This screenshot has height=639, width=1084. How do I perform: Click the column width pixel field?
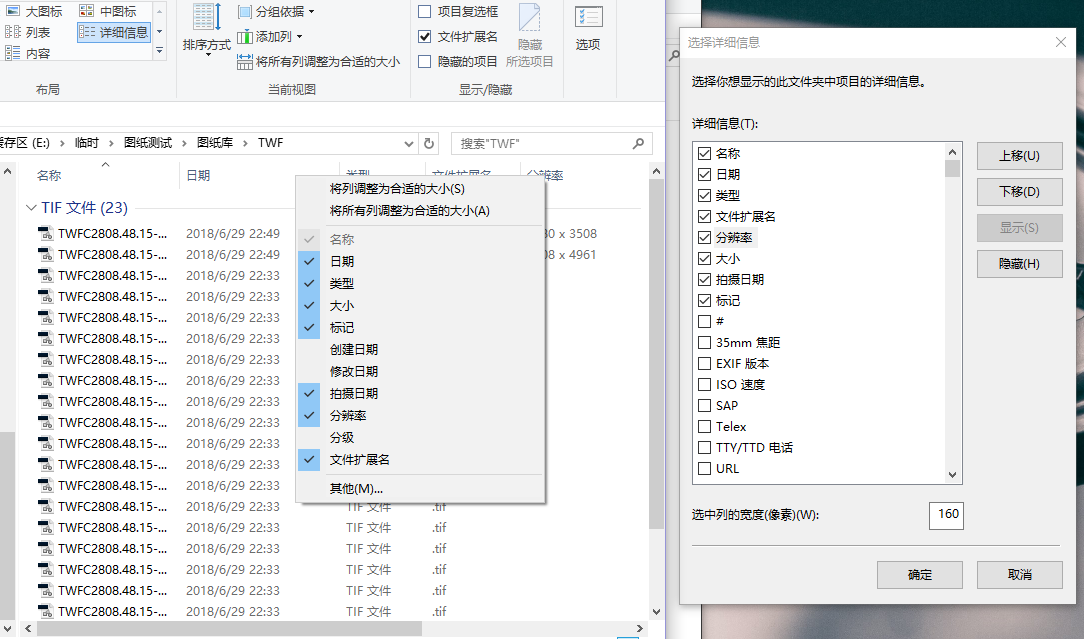(946, 515)
